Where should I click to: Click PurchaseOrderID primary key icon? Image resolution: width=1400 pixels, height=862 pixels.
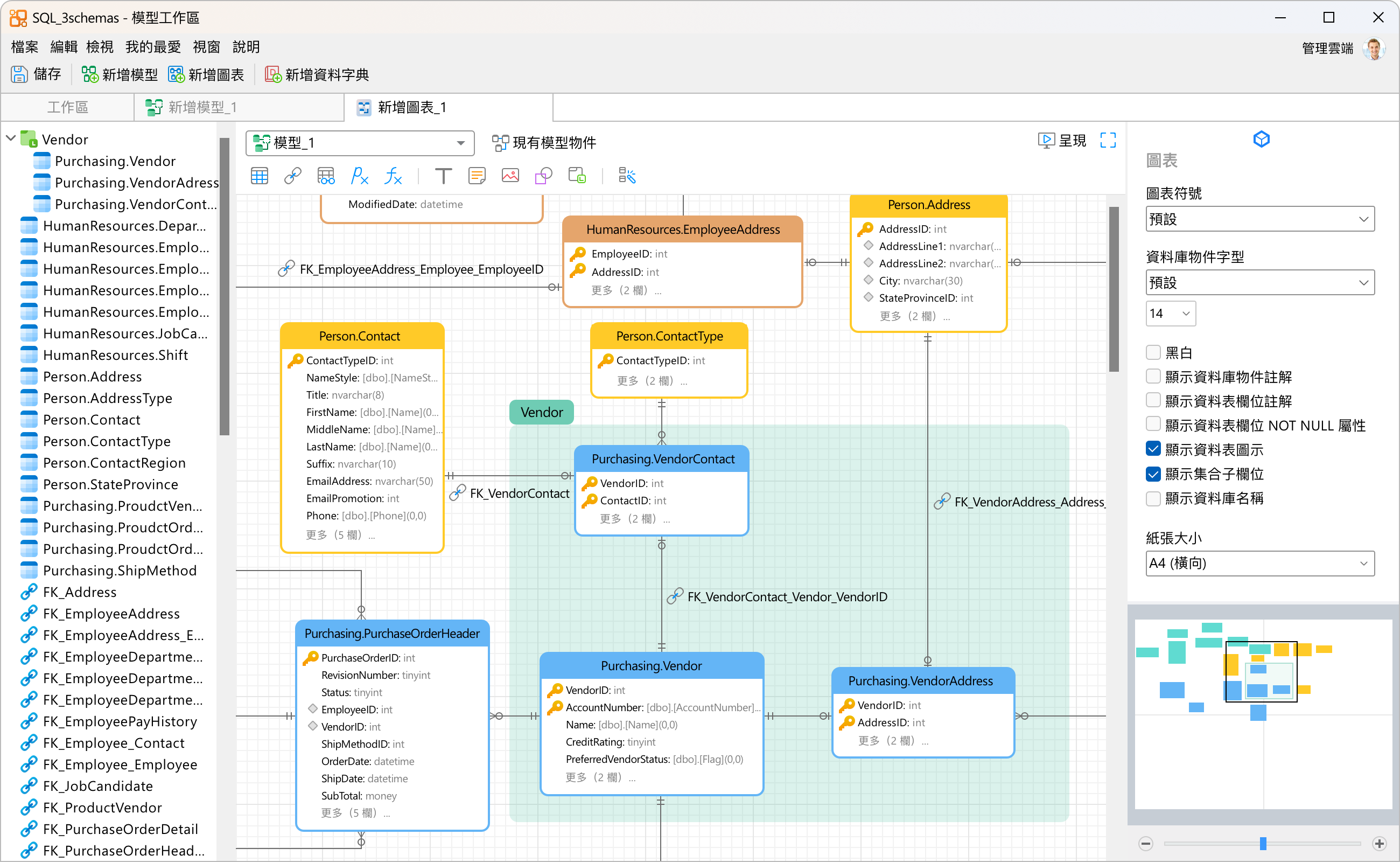pos(311,657)
